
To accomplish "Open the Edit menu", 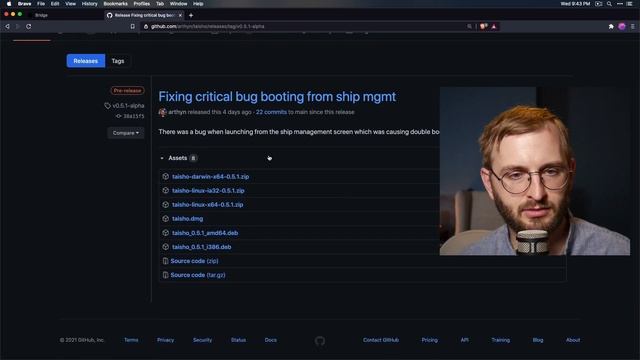I will (55, 4).
